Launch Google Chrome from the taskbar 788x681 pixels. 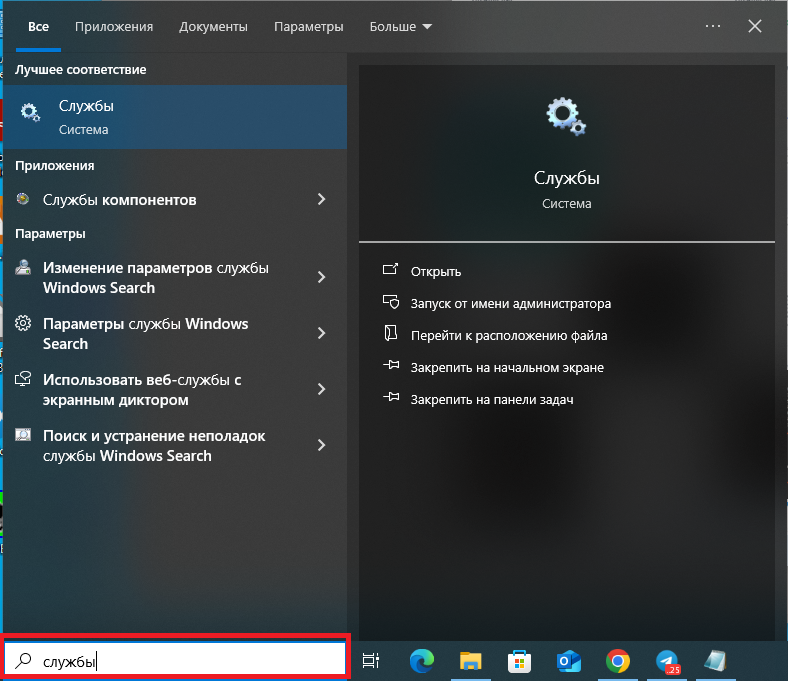tap(618, 660)
